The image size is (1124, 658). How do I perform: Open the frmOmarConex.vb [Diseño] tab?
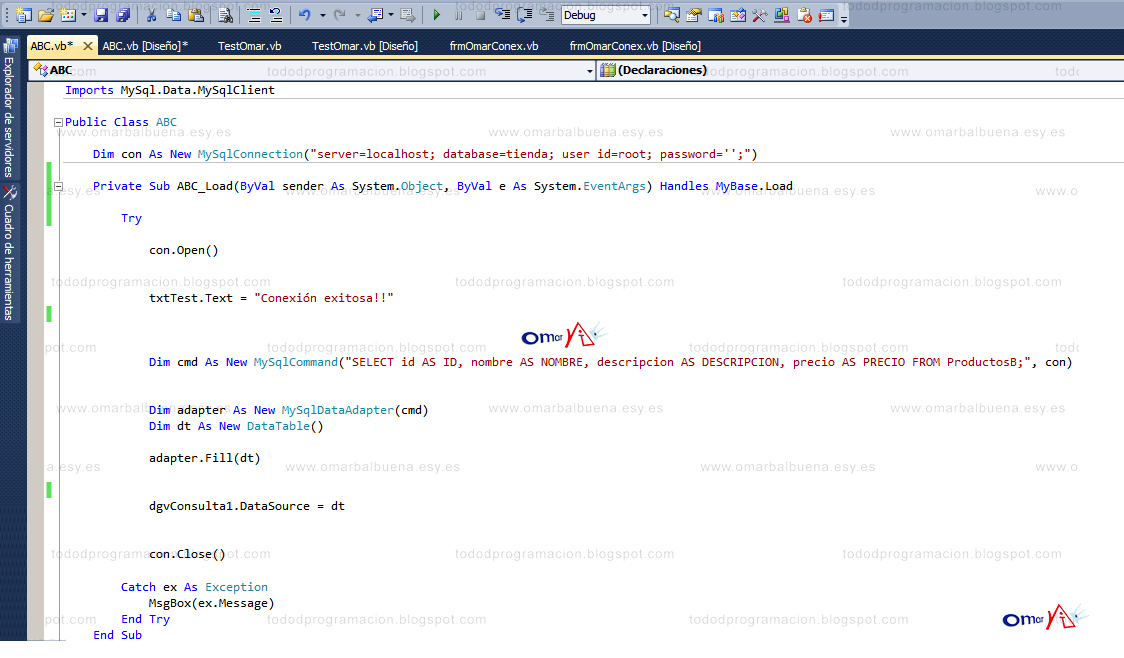point(637,45)
